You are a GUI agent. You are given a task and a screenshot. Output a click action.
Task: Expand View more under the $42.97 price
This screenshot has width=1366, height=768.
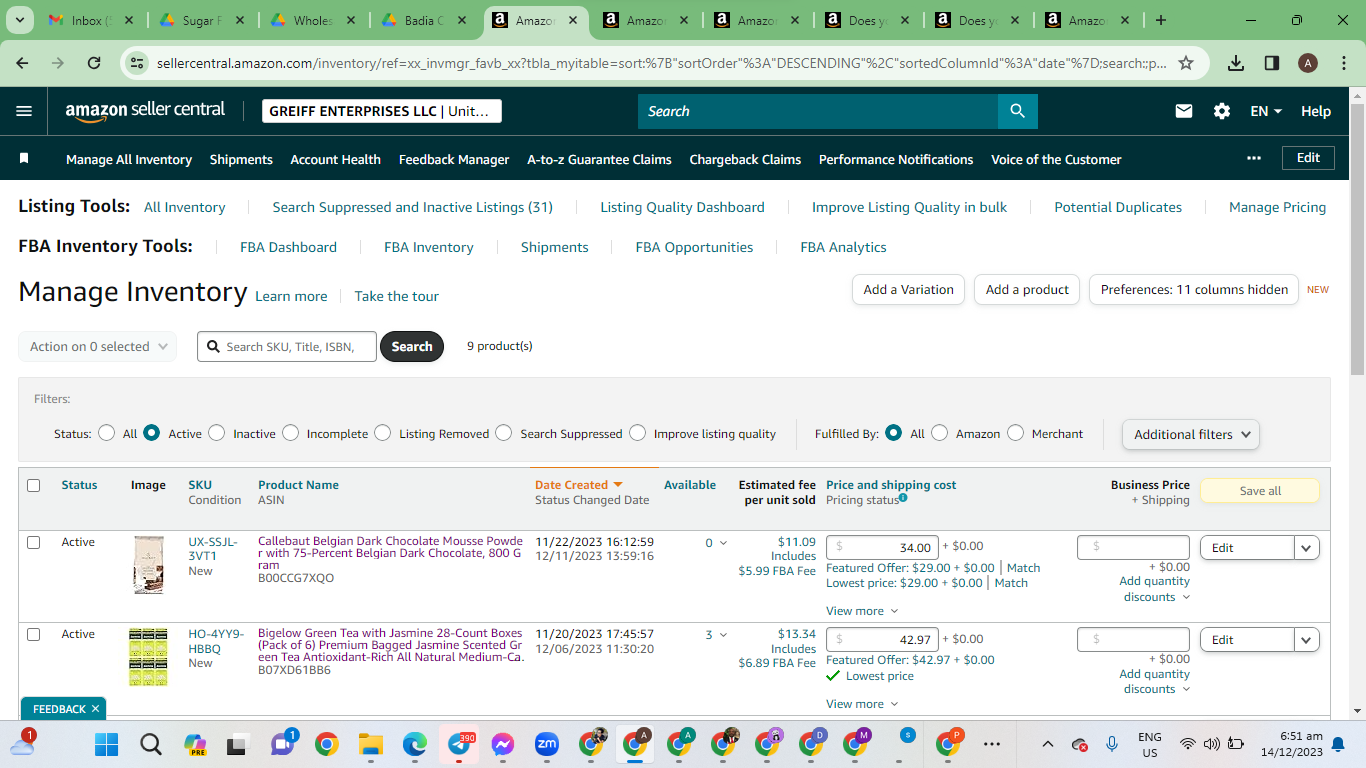[x=862, y=704]
